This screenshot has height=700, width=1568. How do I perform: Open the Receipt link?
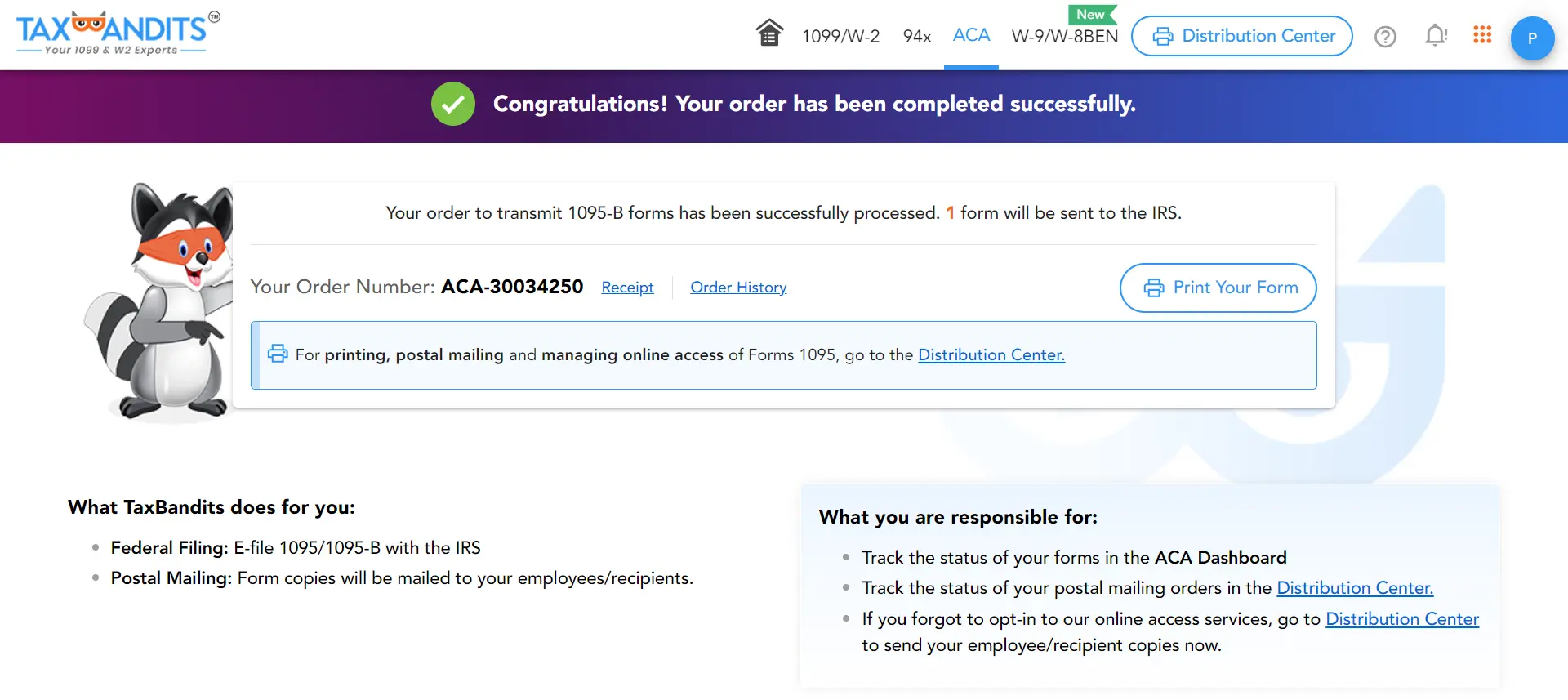(627, 287)
